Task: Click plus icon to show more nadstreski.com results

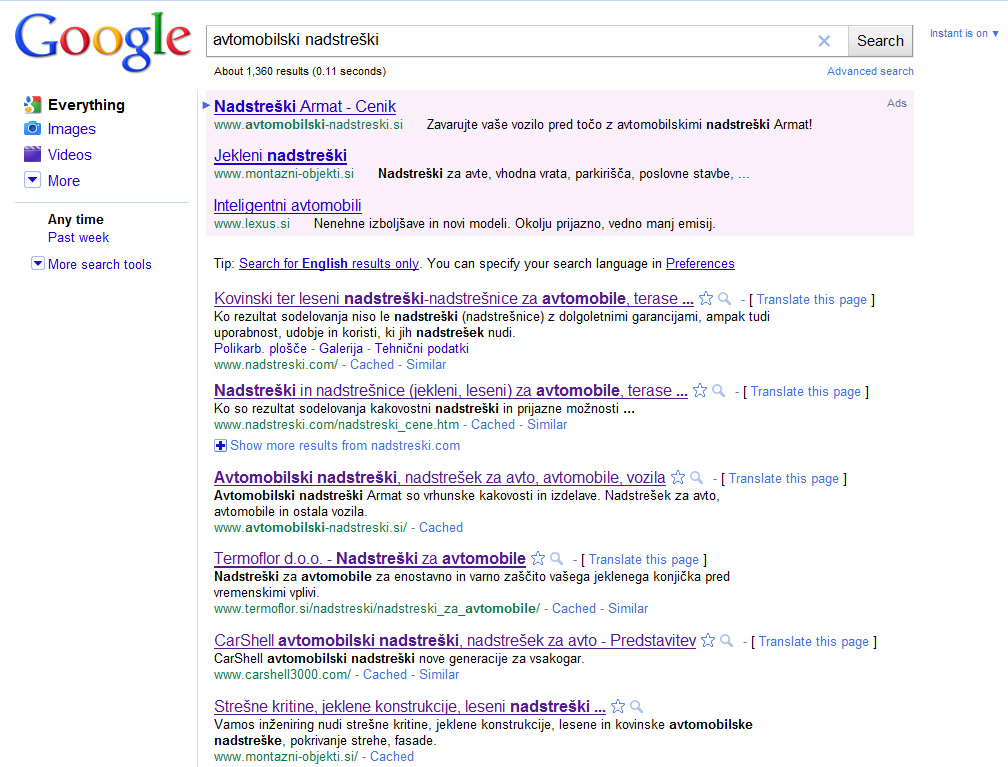Action: coord(219,445)
